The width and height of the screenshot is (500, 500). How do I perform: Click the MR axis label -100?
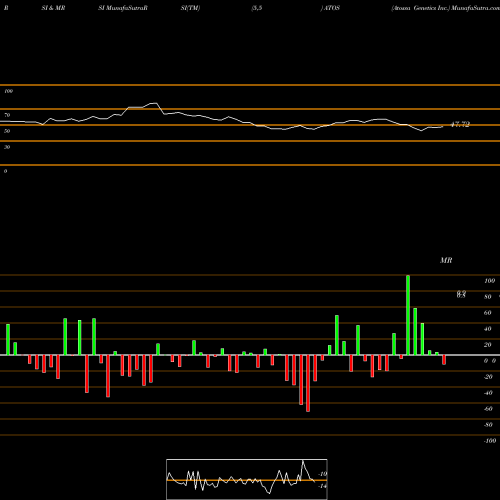point(490,441)
